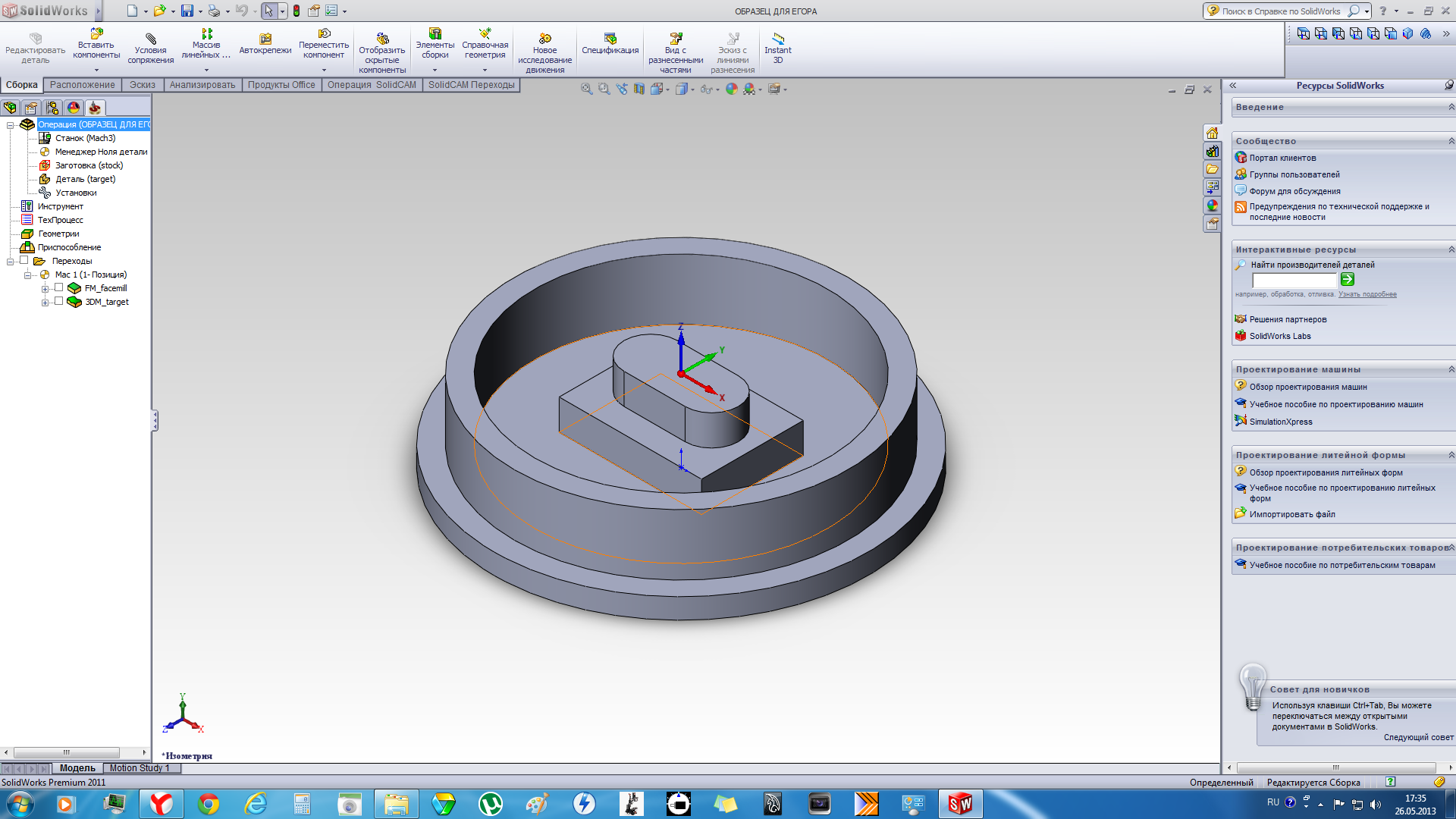Click the Insert Components (Вставить компоненты) icon

pyautogui.click(x=96, y=33)
